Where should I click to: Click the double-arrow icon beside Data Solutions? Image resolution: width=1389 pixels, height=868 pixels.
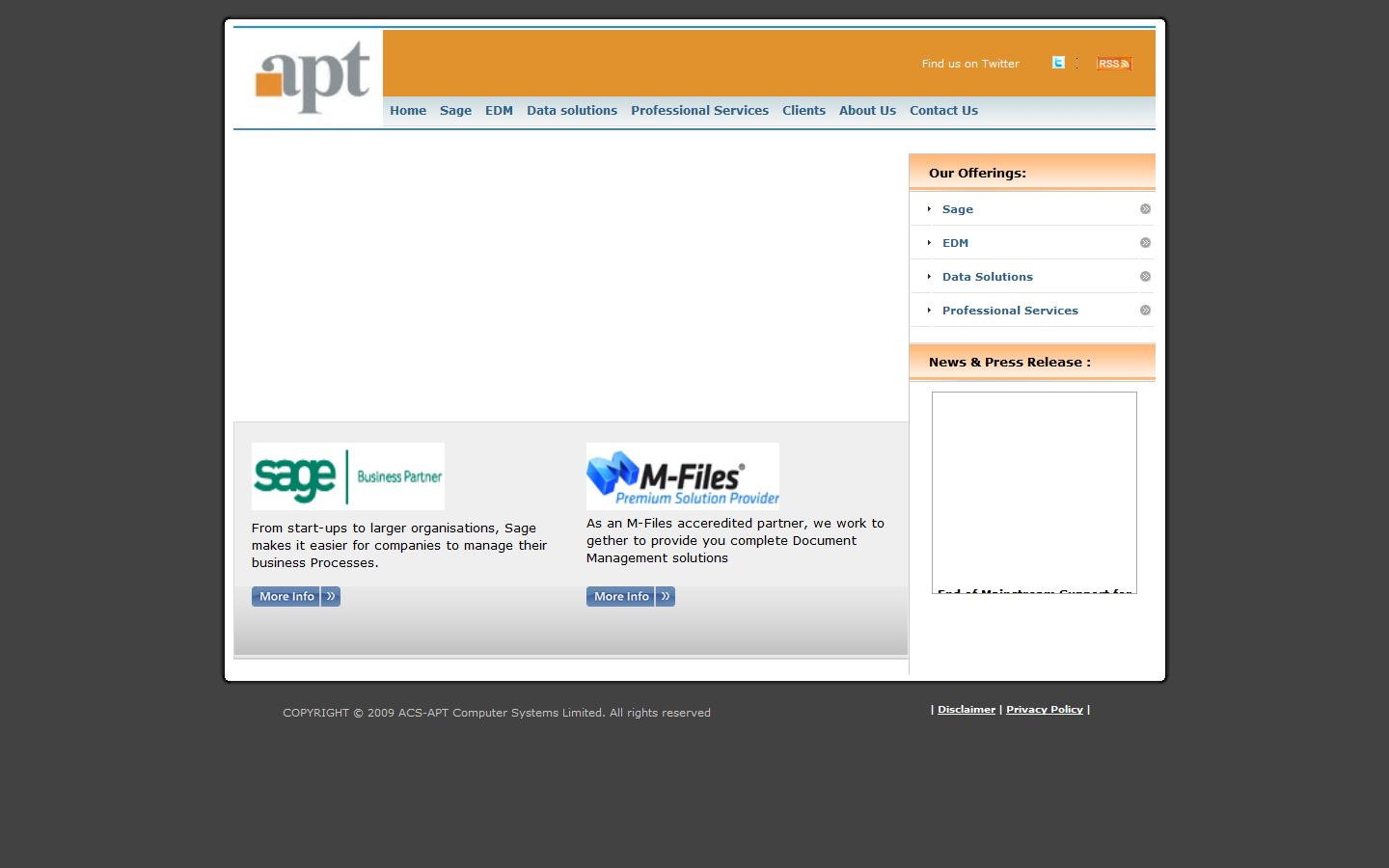(x=1145, y=276)
